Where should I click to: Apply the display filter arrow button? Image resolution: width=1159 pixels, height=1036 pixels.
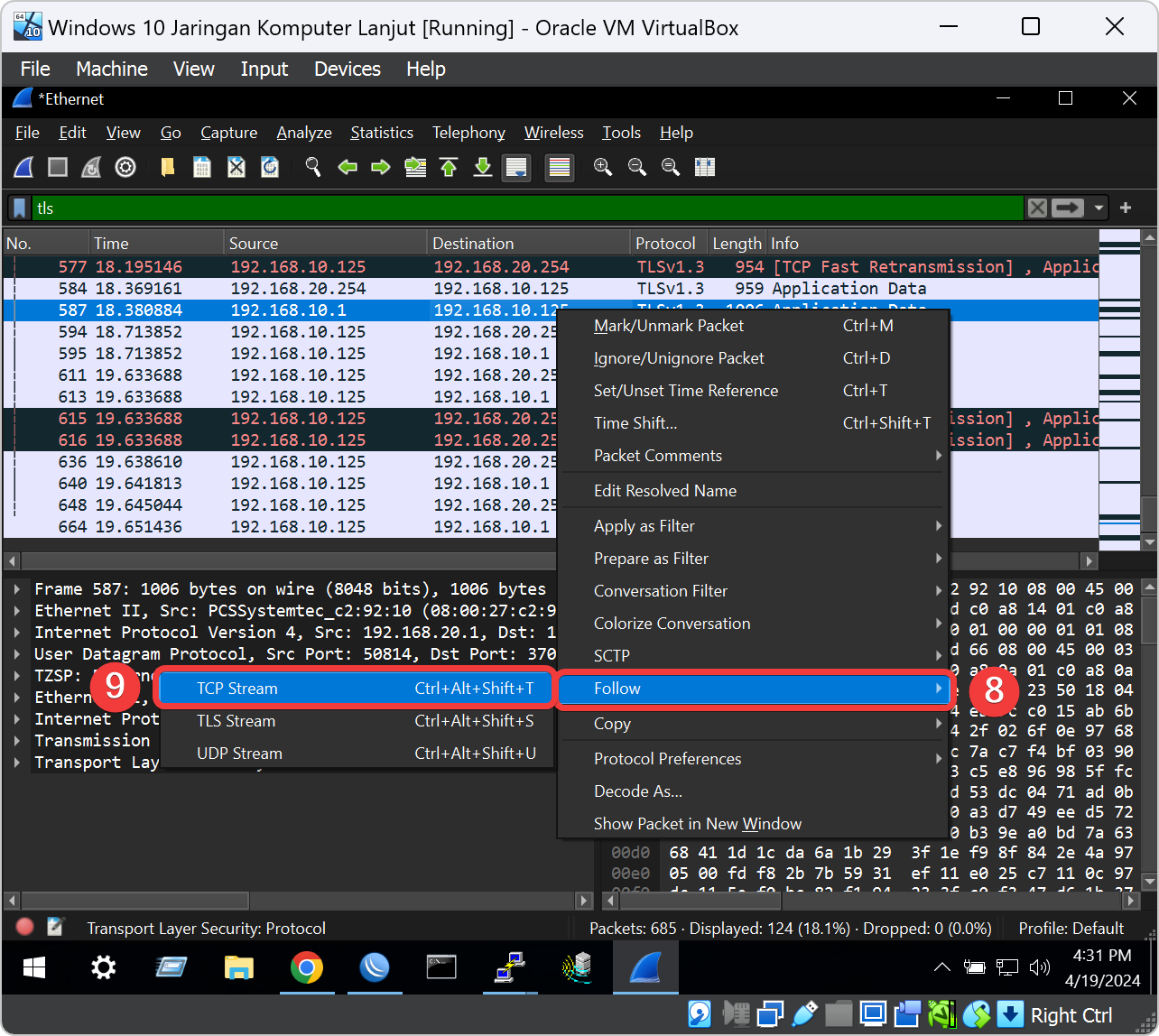pyautogui.click(x=1067, y=208)
